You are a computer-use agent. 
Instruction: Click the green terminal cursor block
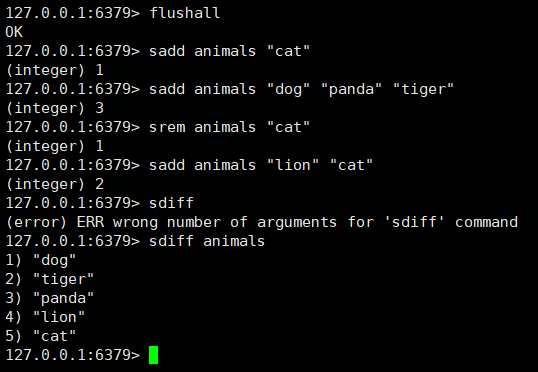(x=153, y=355)
